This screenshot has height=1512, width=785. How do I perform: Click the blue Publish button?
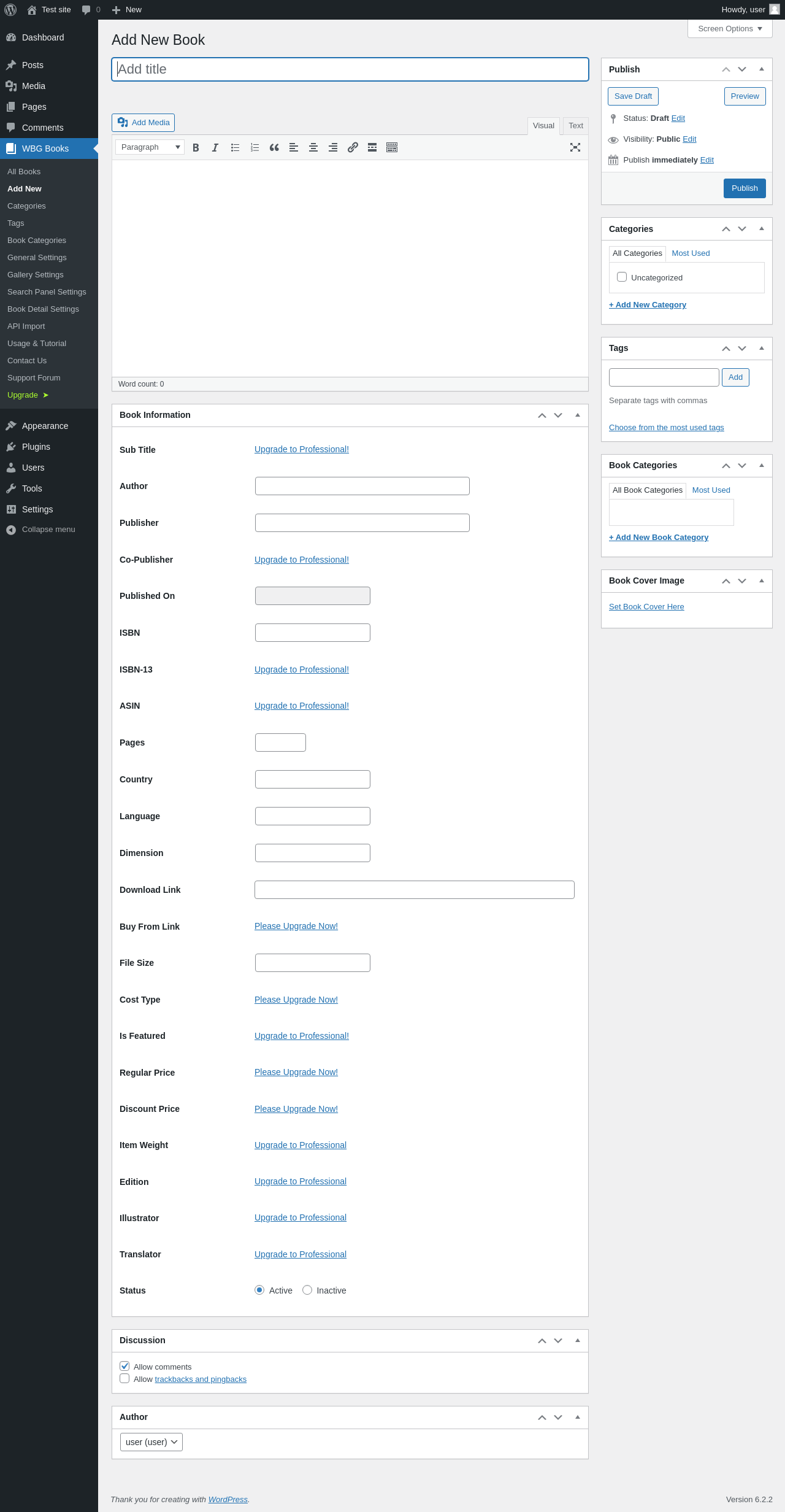[745, 188]
